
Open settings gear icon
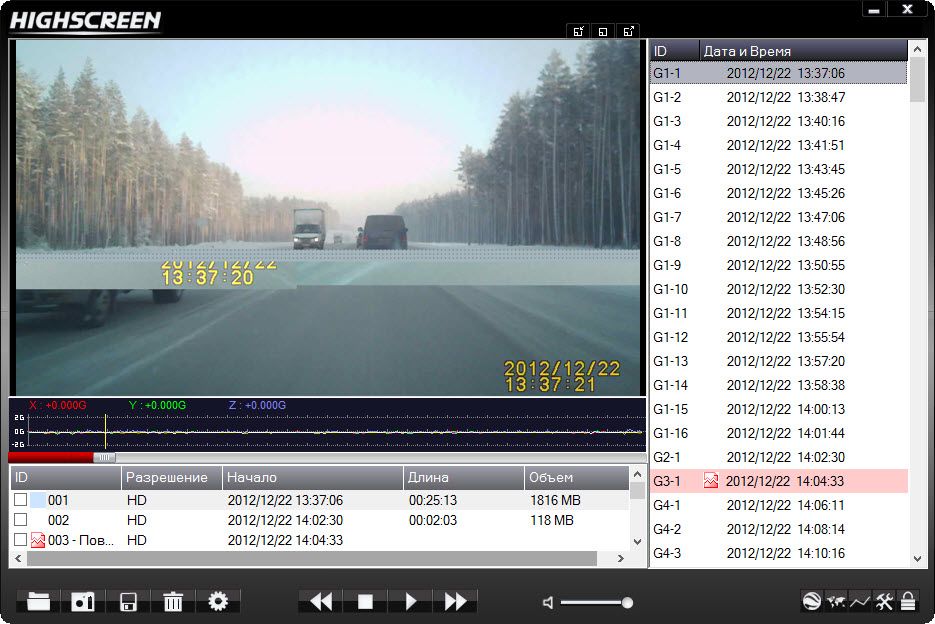click(218, 601)
